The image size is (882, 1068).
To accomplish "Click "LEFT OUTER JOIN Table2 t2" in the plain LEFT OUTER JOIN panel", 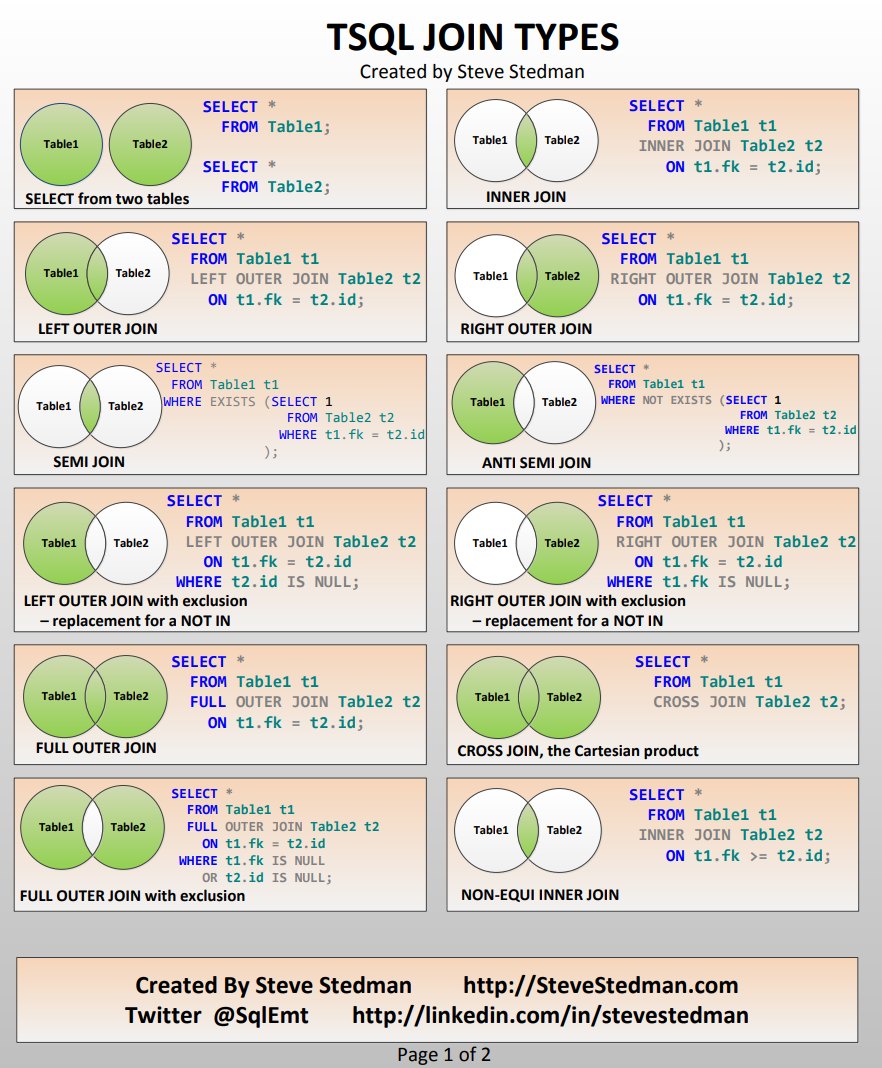I will tap(305, 279).
